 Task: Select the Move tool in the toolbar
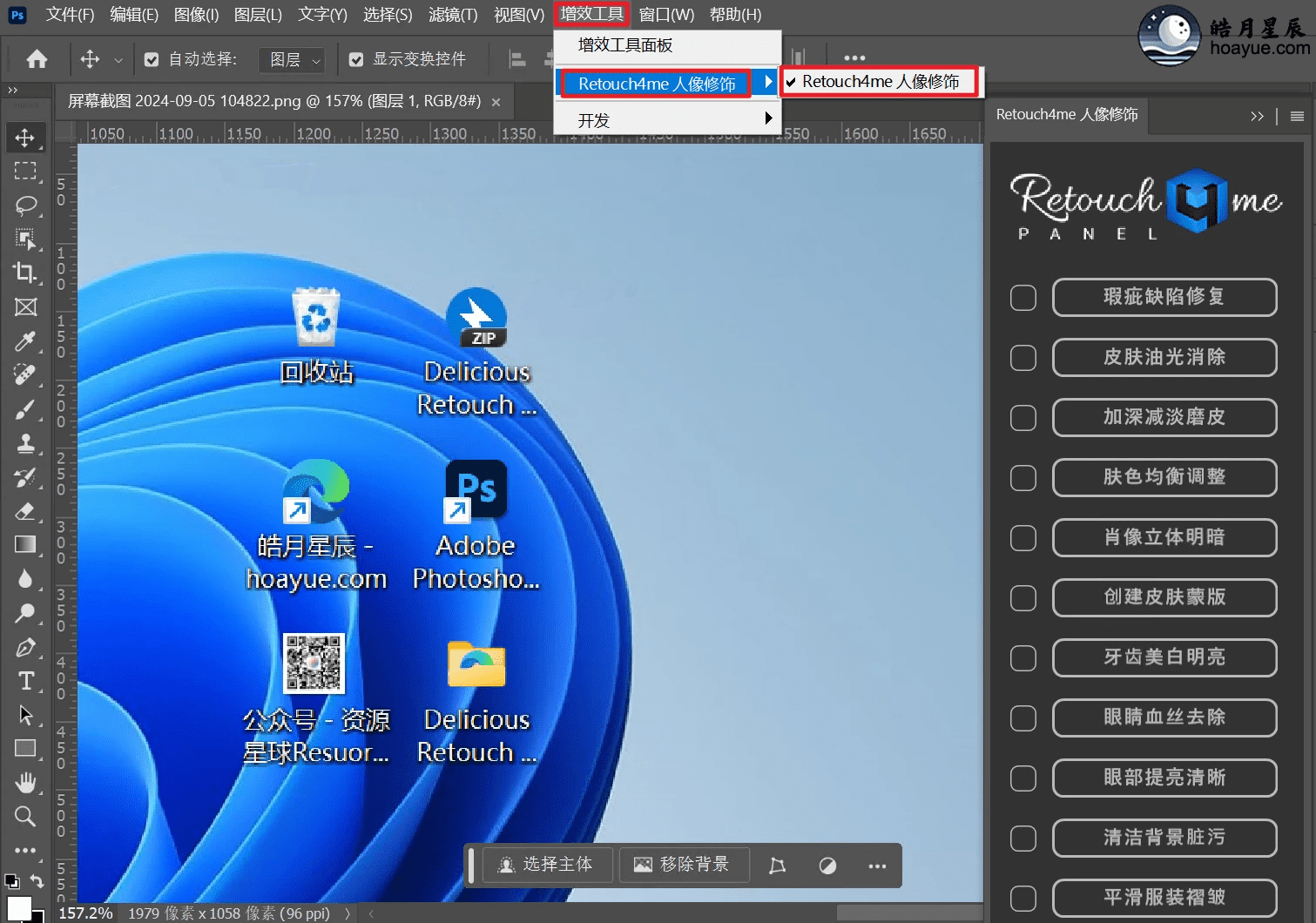tap(25, 138)
